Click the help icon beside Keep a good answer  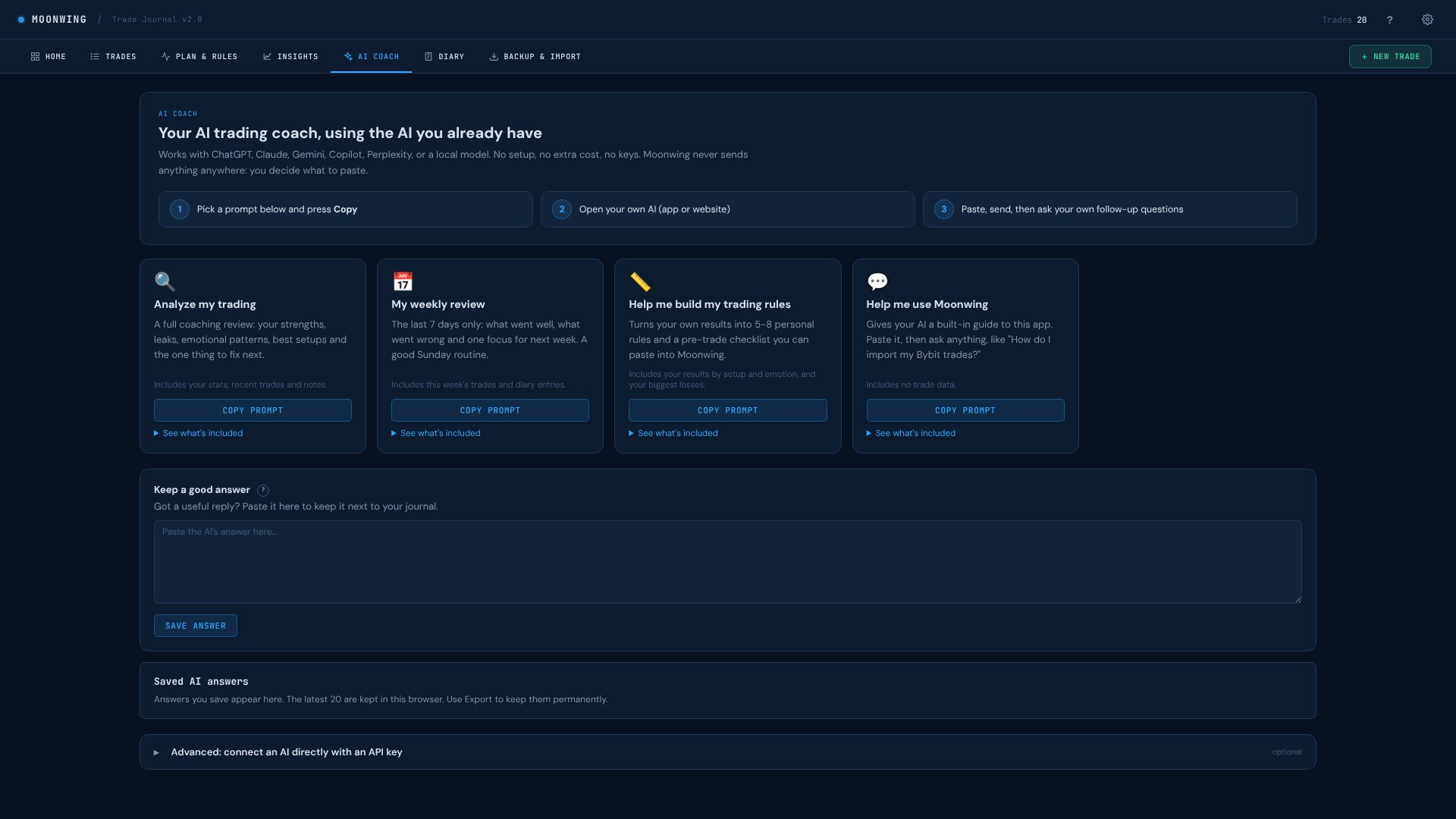pos(263,490)
